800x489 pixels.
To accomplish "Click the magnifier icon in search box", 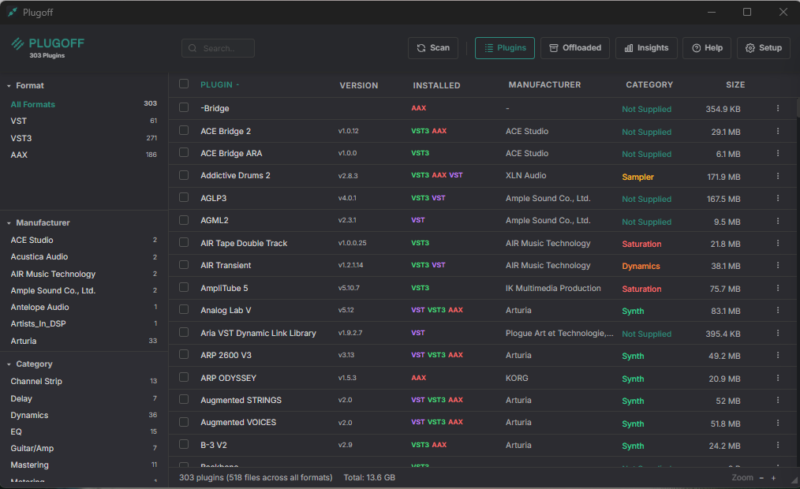I will tap(192, 48).
